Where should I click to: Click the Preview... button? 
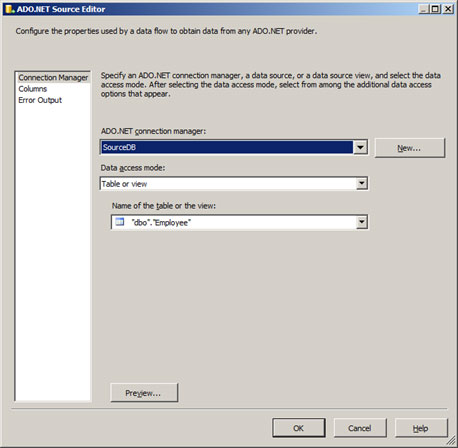point(144,393)
